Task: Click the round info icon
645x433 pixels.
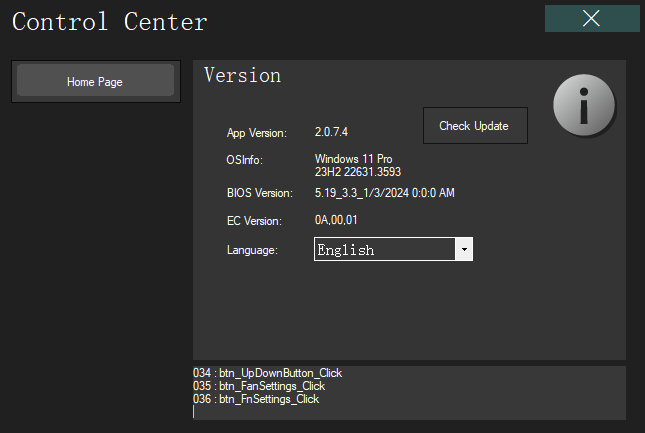Action: coord(585,105)
